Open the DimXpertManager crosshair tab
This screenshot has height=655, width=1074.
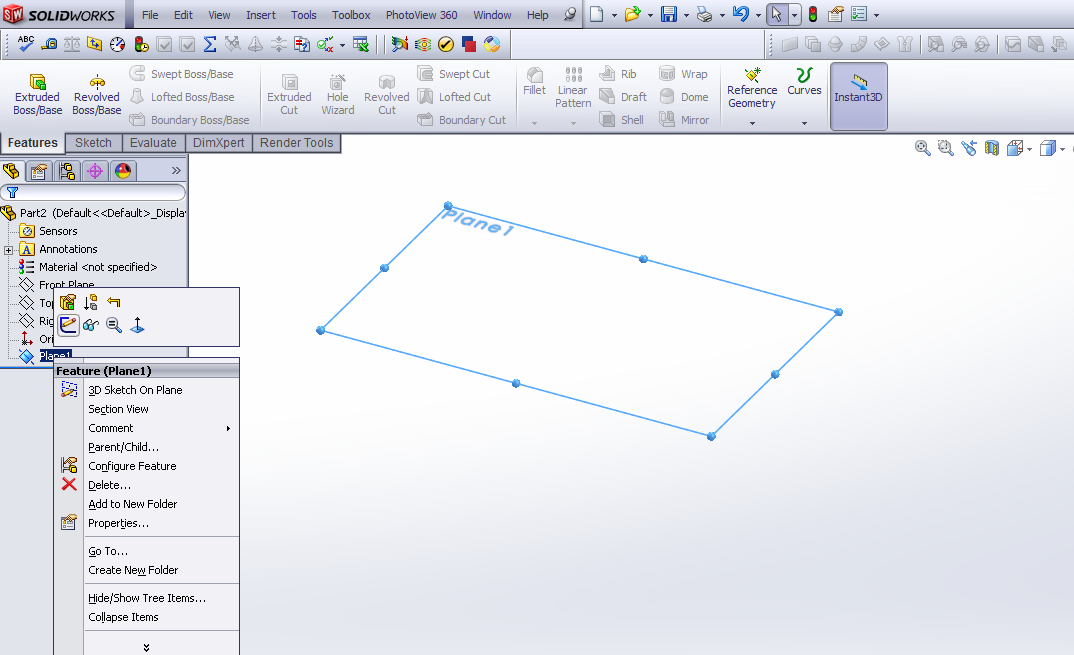pyautogui.click(x=95, y=171)
